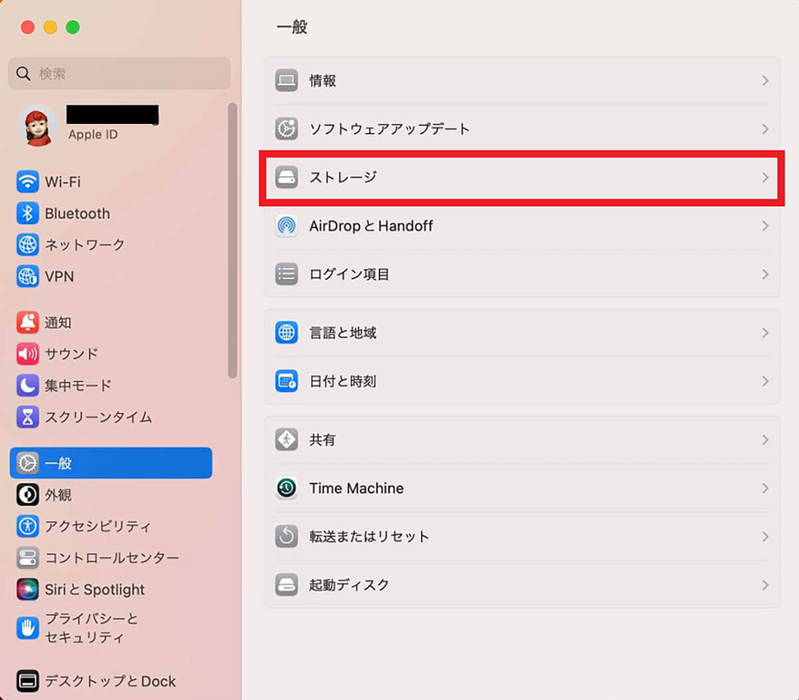Click the Apple ID avatar picture
The height and width of the screenshot is (700, 799).
pyautogui.click(x=37, y=126)
